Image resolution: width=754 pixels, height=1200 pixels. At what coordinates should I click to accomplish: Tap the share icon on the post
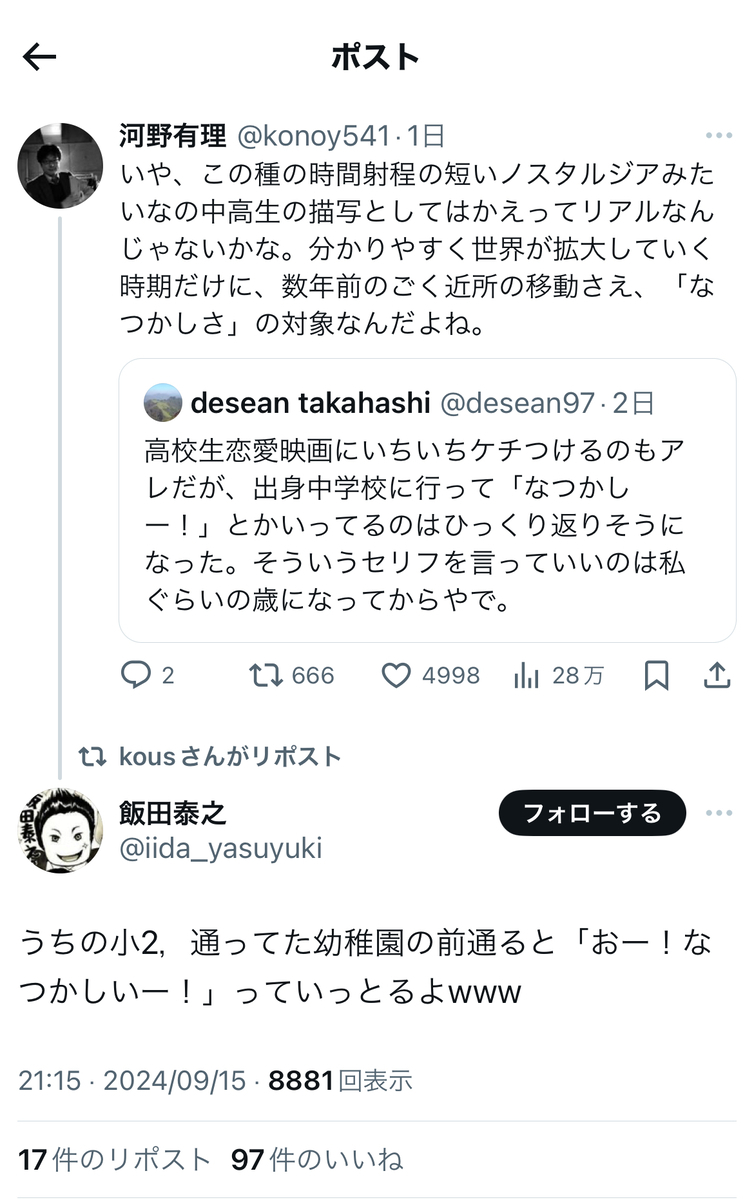(x=716, y=676)
